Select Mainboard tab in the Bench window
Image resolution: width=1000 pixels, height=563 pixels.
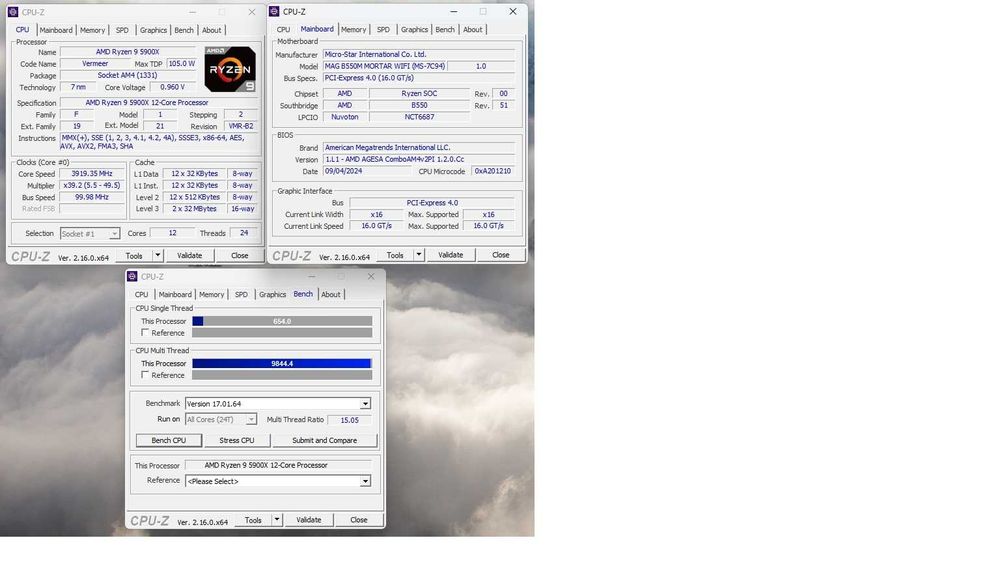pyautogui.click(x=175, y=295)
